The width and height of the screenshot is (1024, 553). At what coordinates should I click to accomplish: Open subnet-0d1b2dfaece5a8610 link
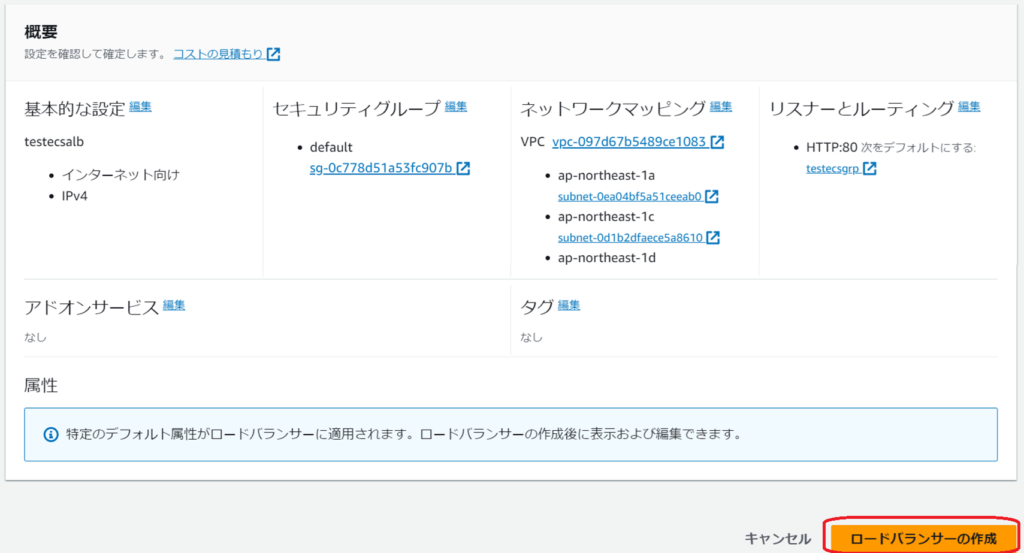click(630, 238)
